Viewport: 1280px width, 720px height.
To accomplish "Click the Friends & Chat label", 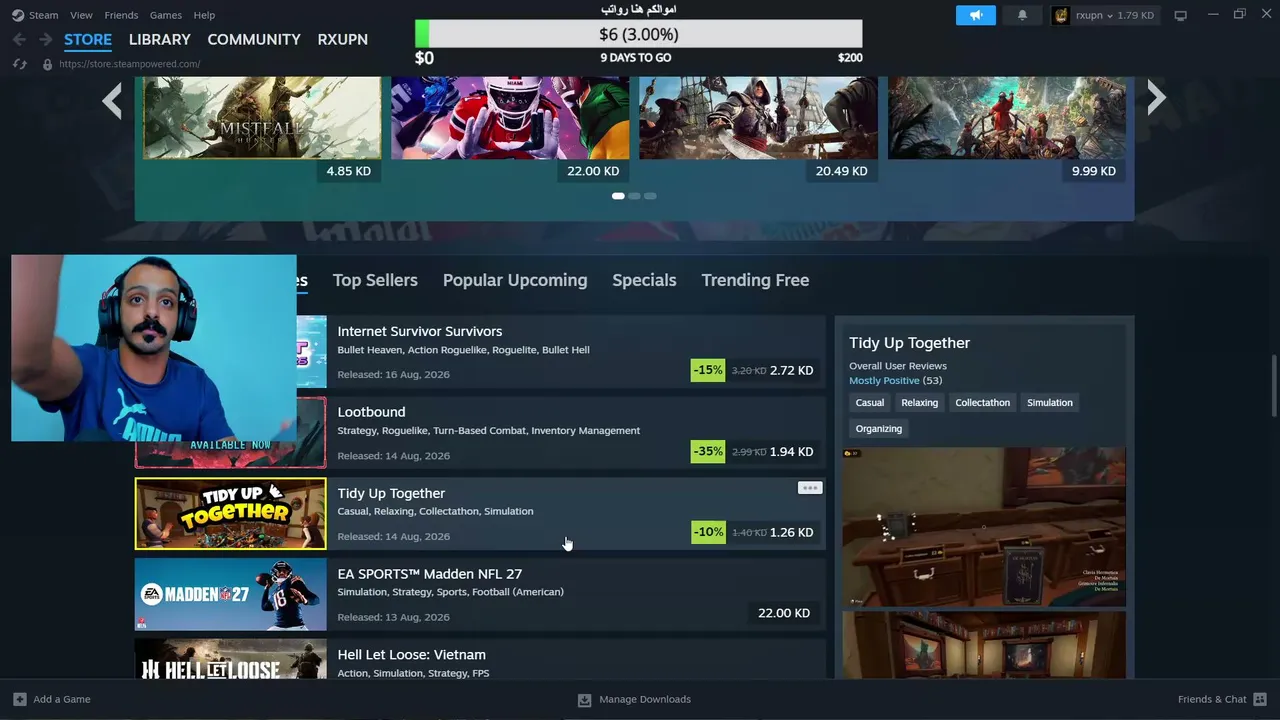I will coord(1212,699).
